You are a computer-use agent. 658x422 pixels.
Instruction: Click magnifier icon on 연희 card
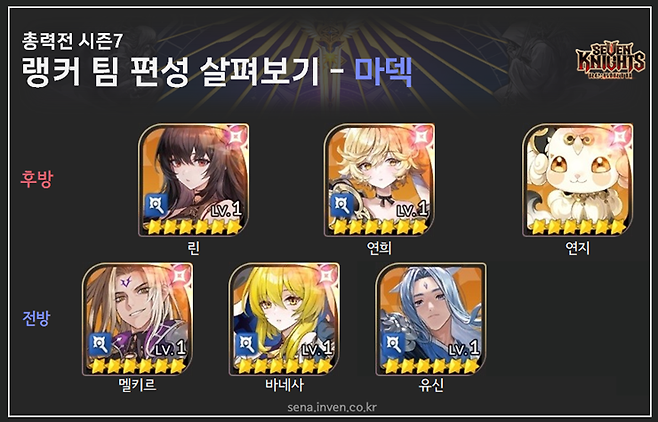click(x=342, y=206)
